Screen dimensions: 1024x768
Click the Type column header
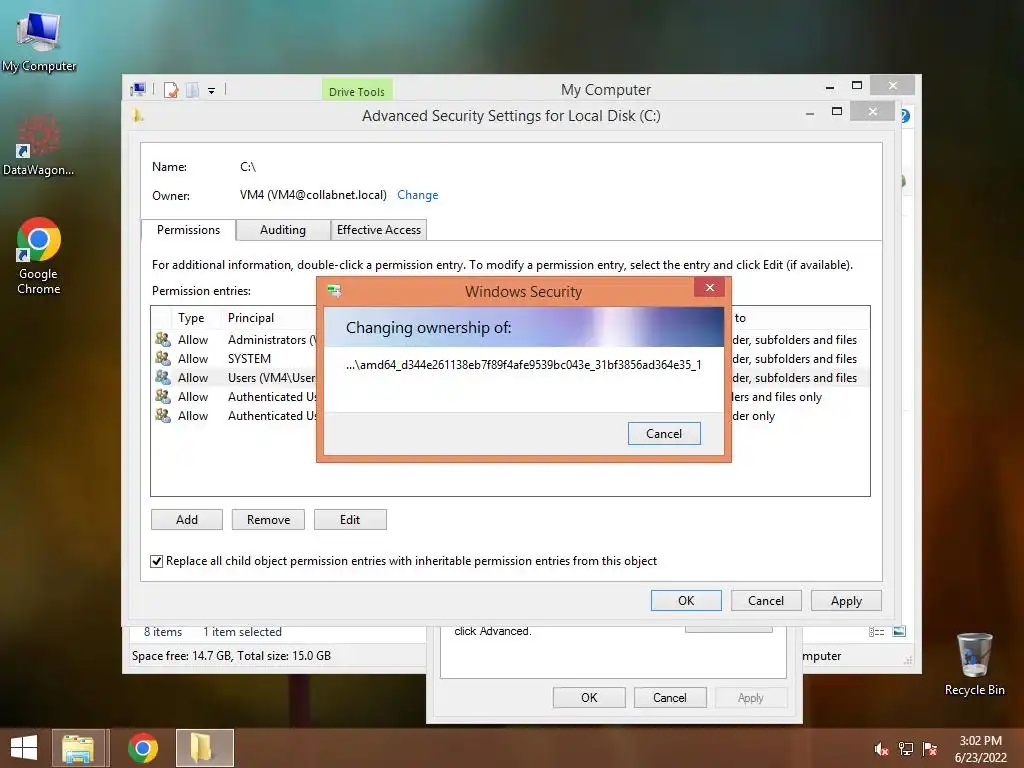191,318
